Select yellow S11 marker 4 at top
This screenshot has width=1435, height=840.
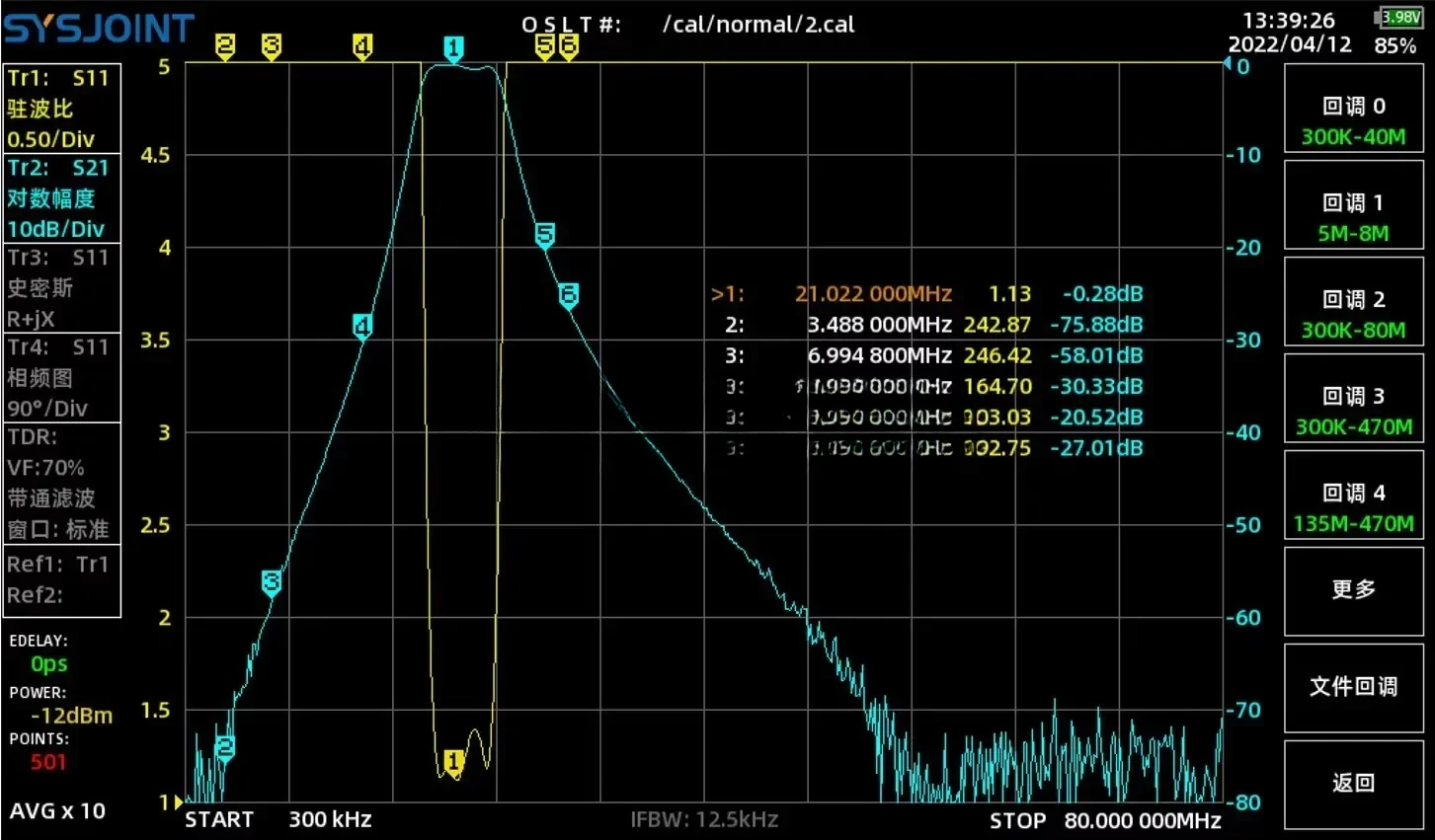click(x=362, y=46)
